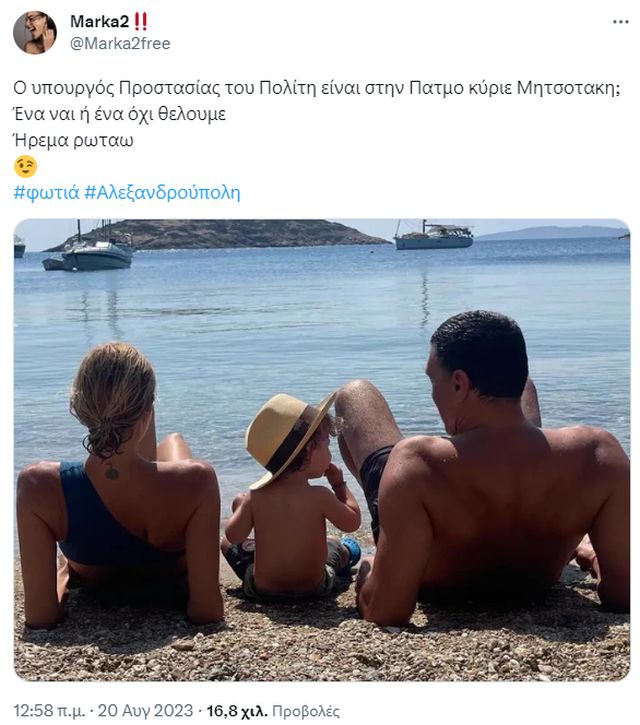Open the #φωτιά hashtag
Viewport: 640px width, 725px height.
click(47, 192)
